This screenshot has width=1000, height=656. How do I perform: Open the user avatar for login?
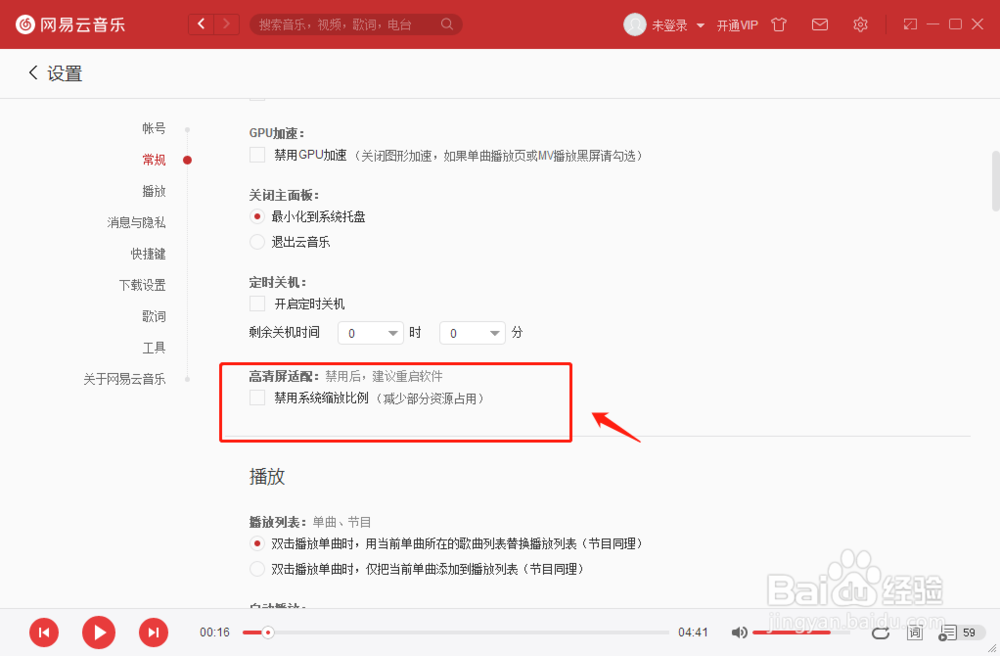click(x=635, y=25)
